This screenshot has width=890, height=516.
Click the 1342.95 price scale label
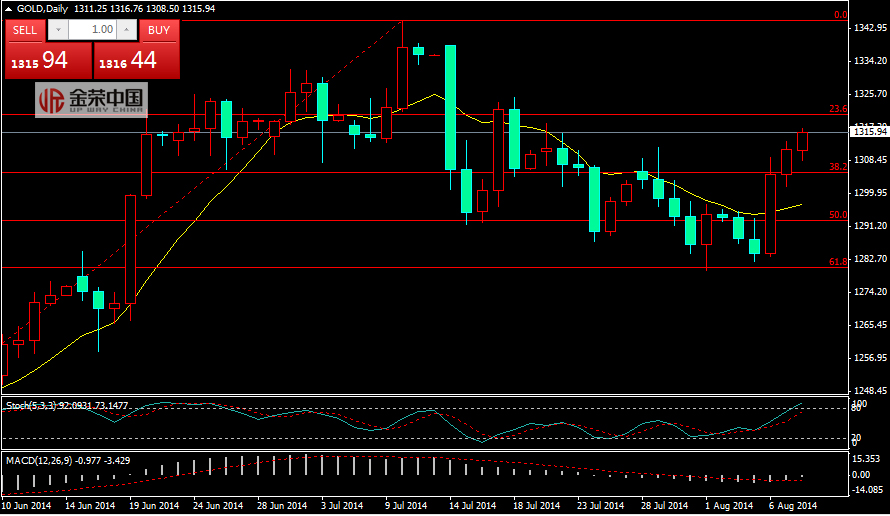(x=868, y=28)
